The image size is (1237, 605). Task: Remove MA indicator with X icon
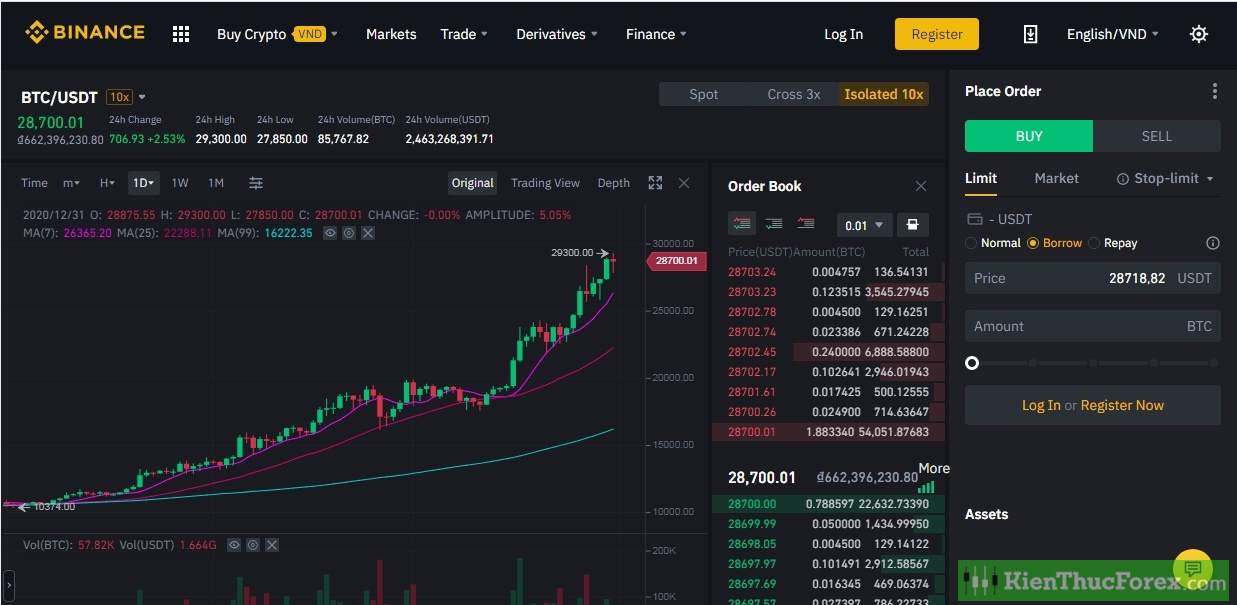click(368, 233)
